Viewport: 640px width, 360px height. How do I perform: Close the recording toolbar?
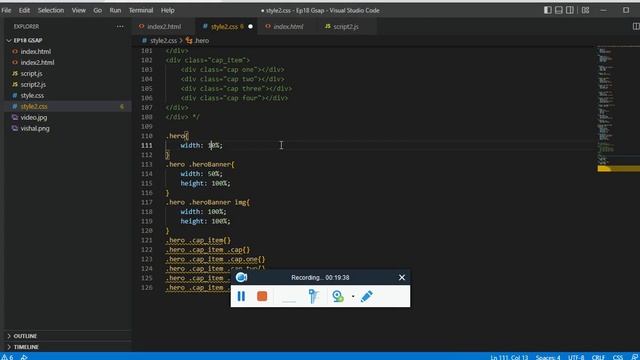[x=402, y=278]
